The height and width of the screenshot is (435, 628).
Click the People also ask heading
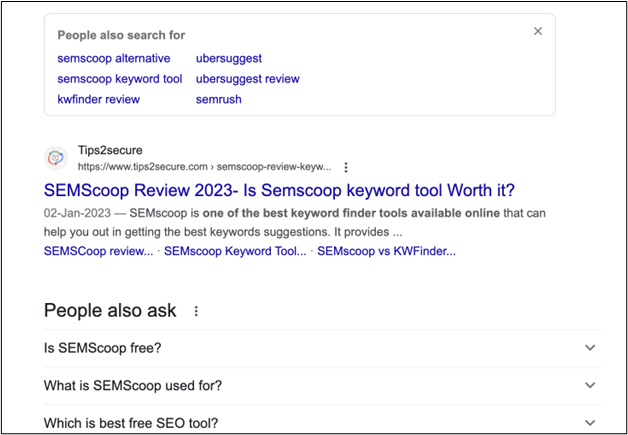[110, 310]
